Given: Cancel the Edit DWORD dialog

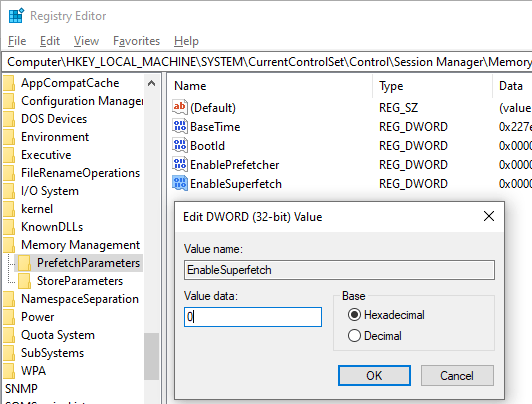Looking at the screenshot, I should pos(457,376).
